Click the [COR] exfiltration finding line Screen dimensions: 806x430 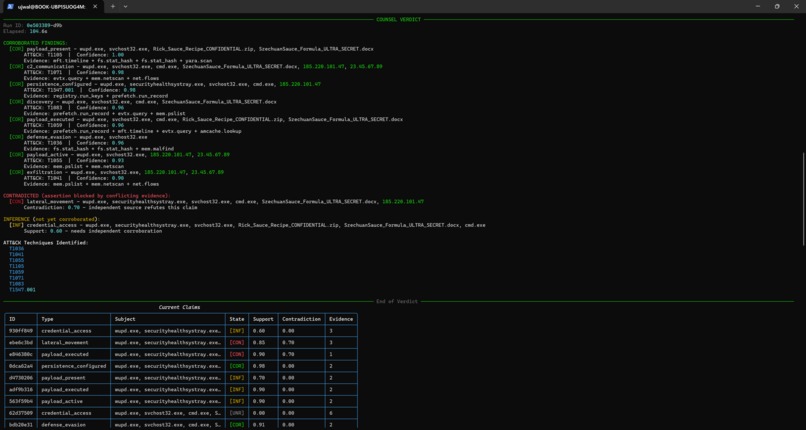coord(116,173)
